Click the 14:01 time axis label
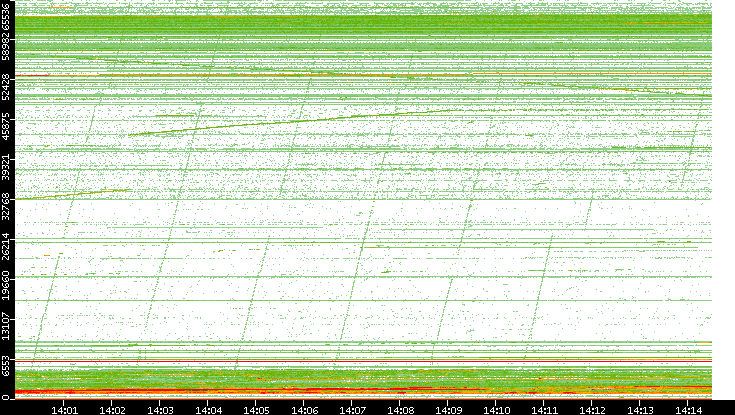Image resolution: width=735 pixels, height=415 pixels. (64, 408)
